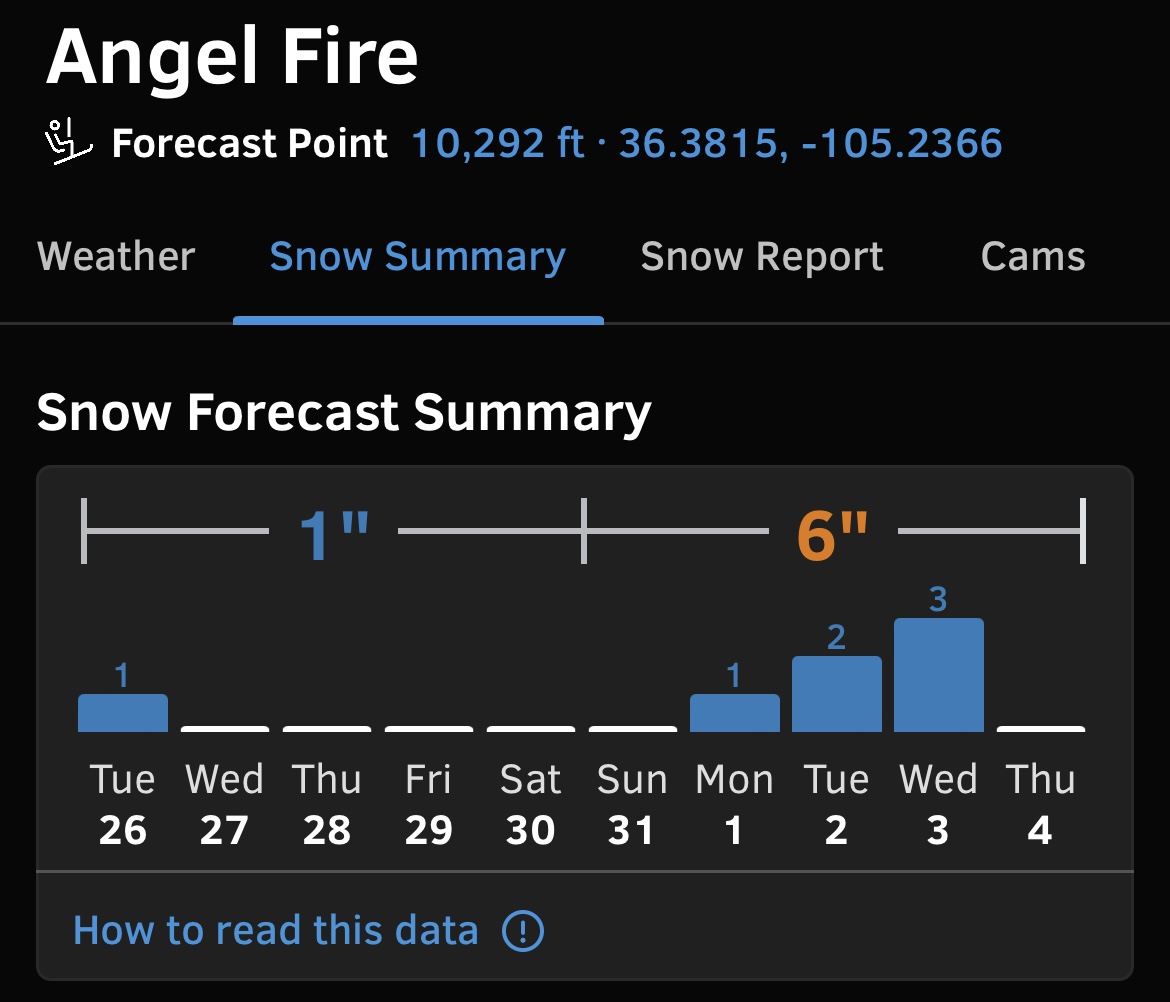Tap the info icon beside How to read

pos(522,930)
